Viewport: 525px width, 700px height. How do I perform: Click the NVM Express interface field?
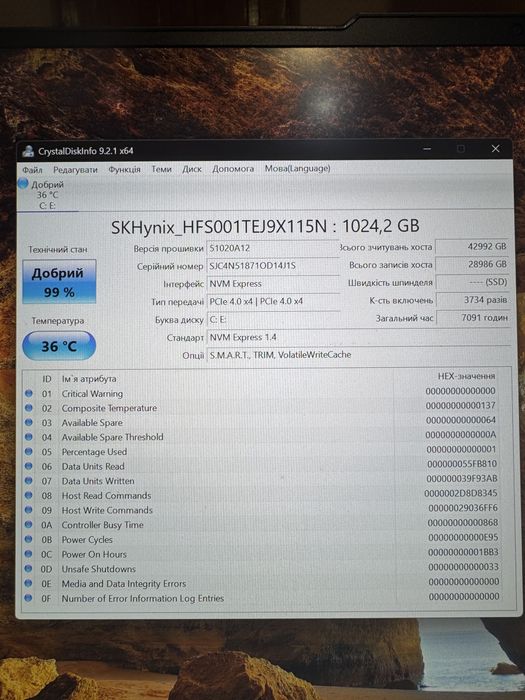(x=273, y=284)
